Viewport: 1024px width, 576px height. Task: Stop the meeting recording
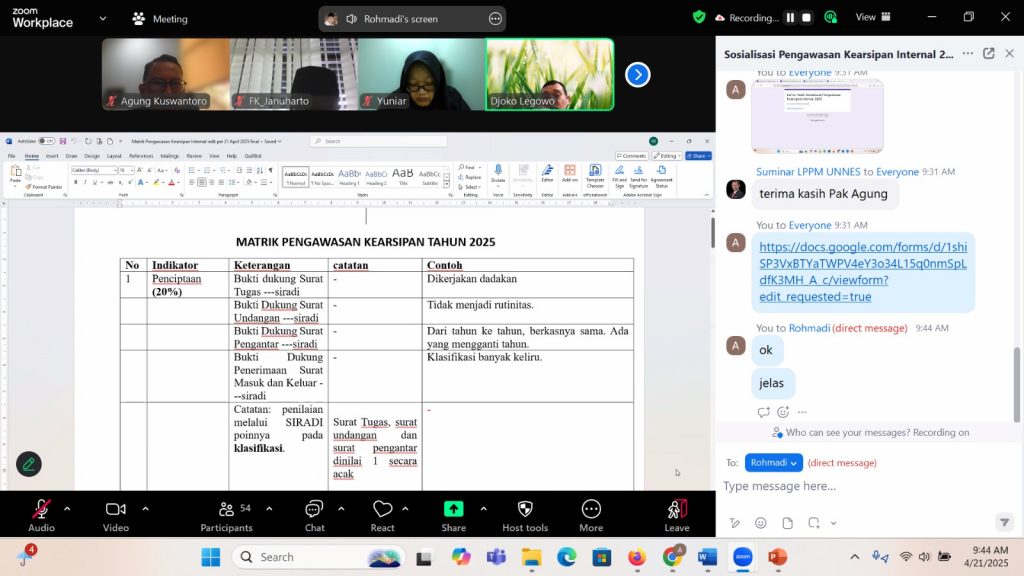point(806,18)
